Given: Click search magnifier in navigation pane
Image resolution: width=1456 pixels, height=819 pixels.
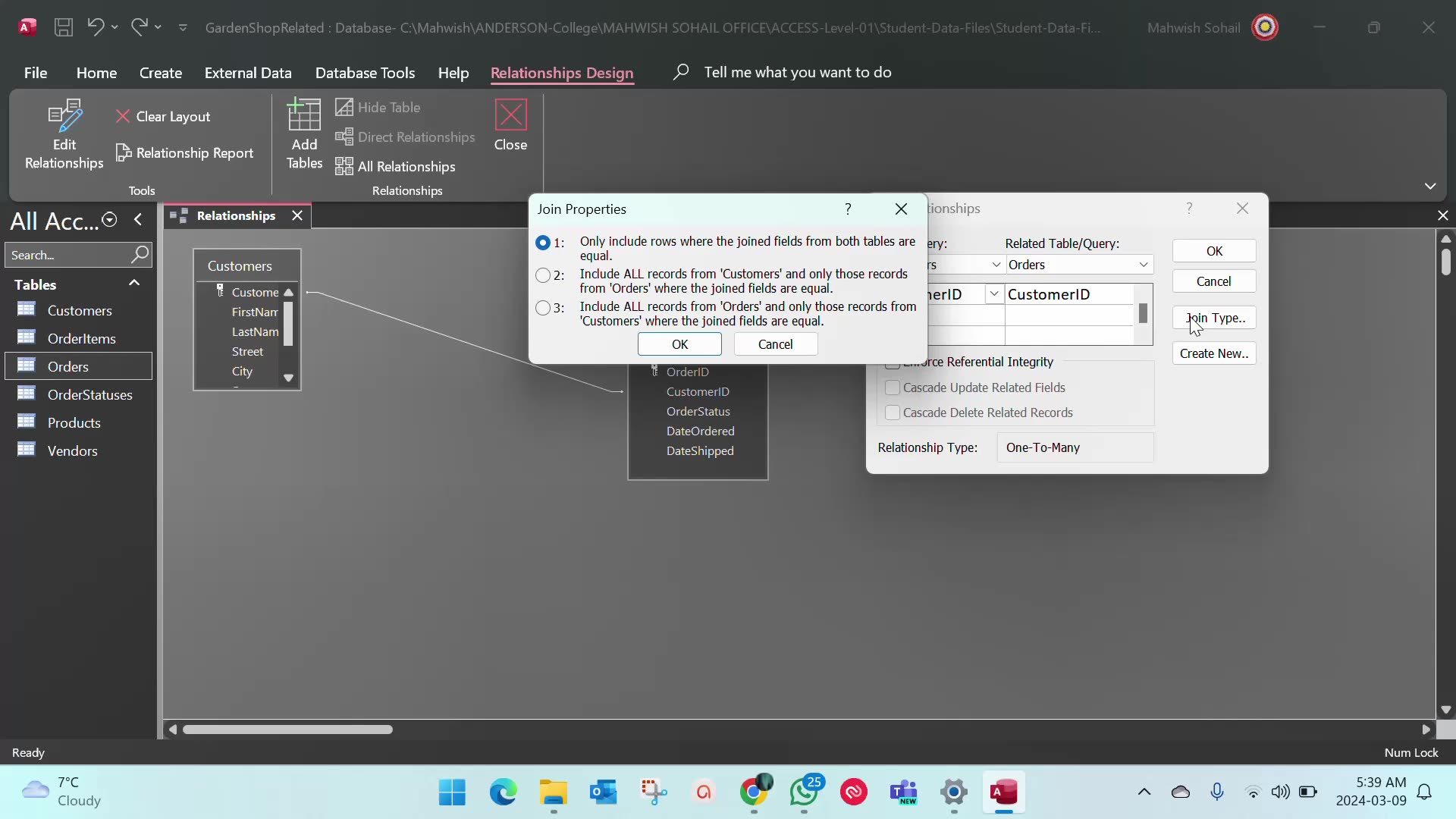Looking at the screenshot, I should (140, 255).
